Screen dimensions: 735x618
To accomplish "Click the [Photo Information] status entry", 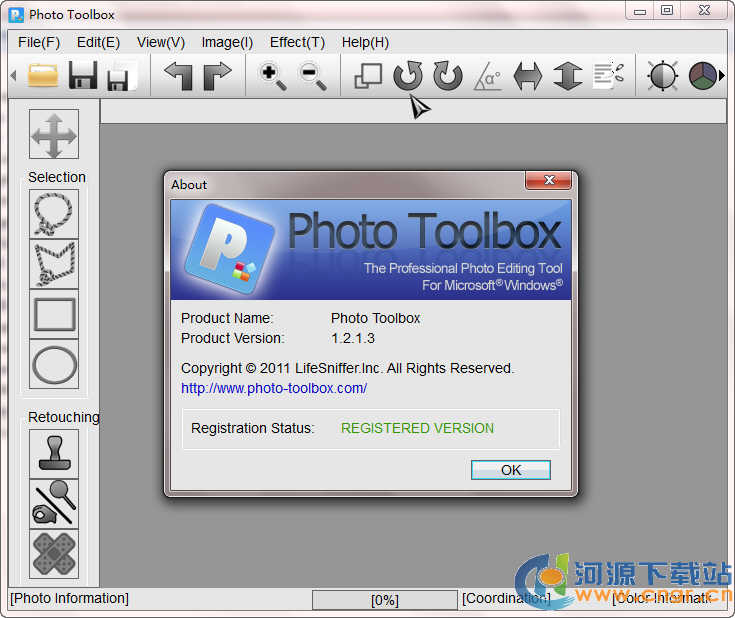I will (x=69, y=598).
